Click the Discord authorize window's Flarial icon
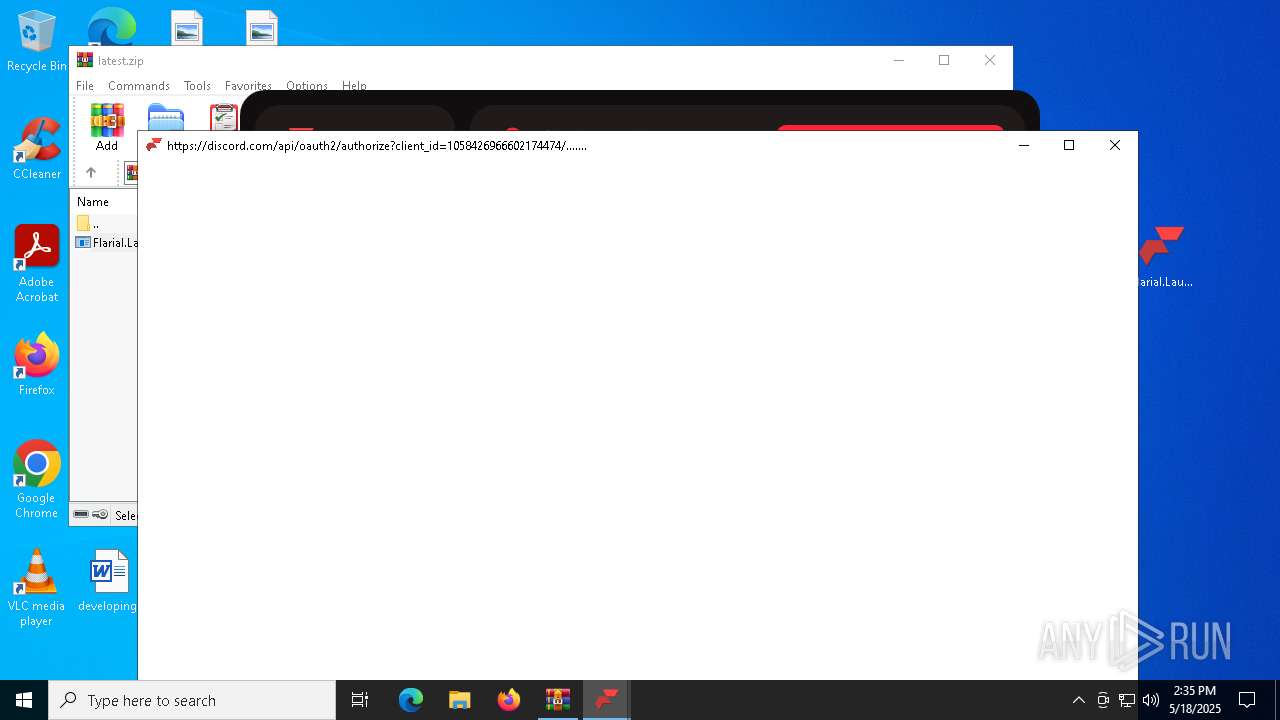 tap(153, 145)
